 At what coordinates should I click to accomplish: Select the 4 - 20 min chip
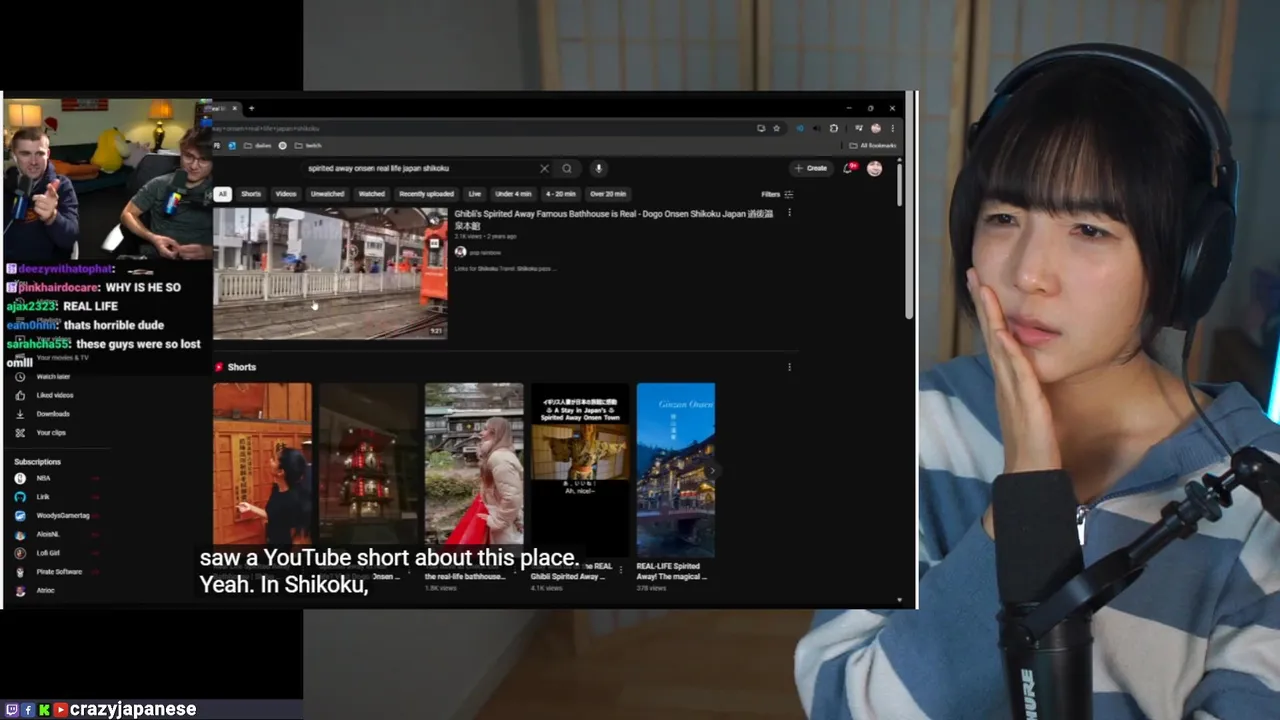[x=561, y=194]
